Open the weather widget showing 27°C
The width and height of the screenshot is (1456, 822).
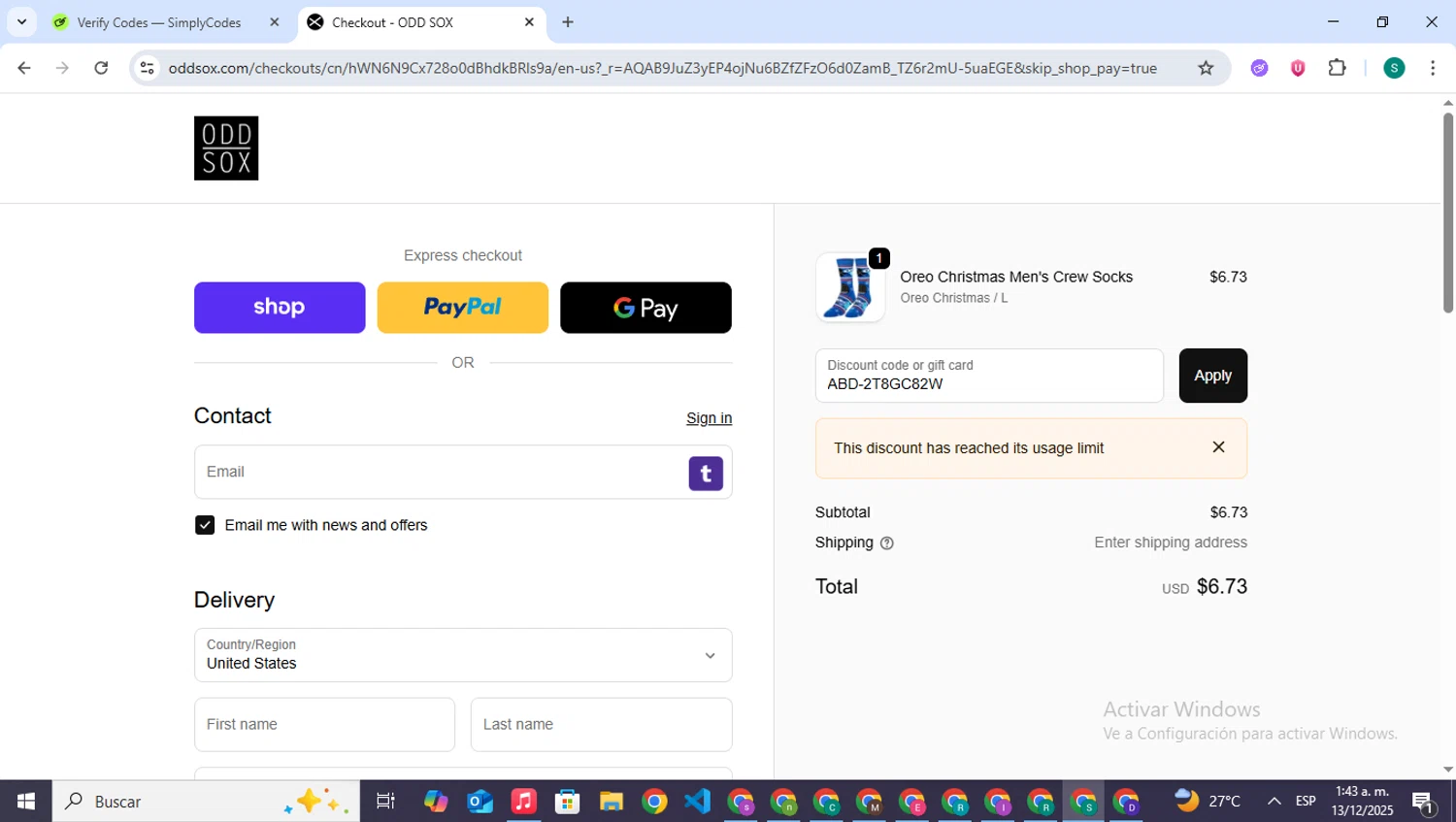point(1208,802)
